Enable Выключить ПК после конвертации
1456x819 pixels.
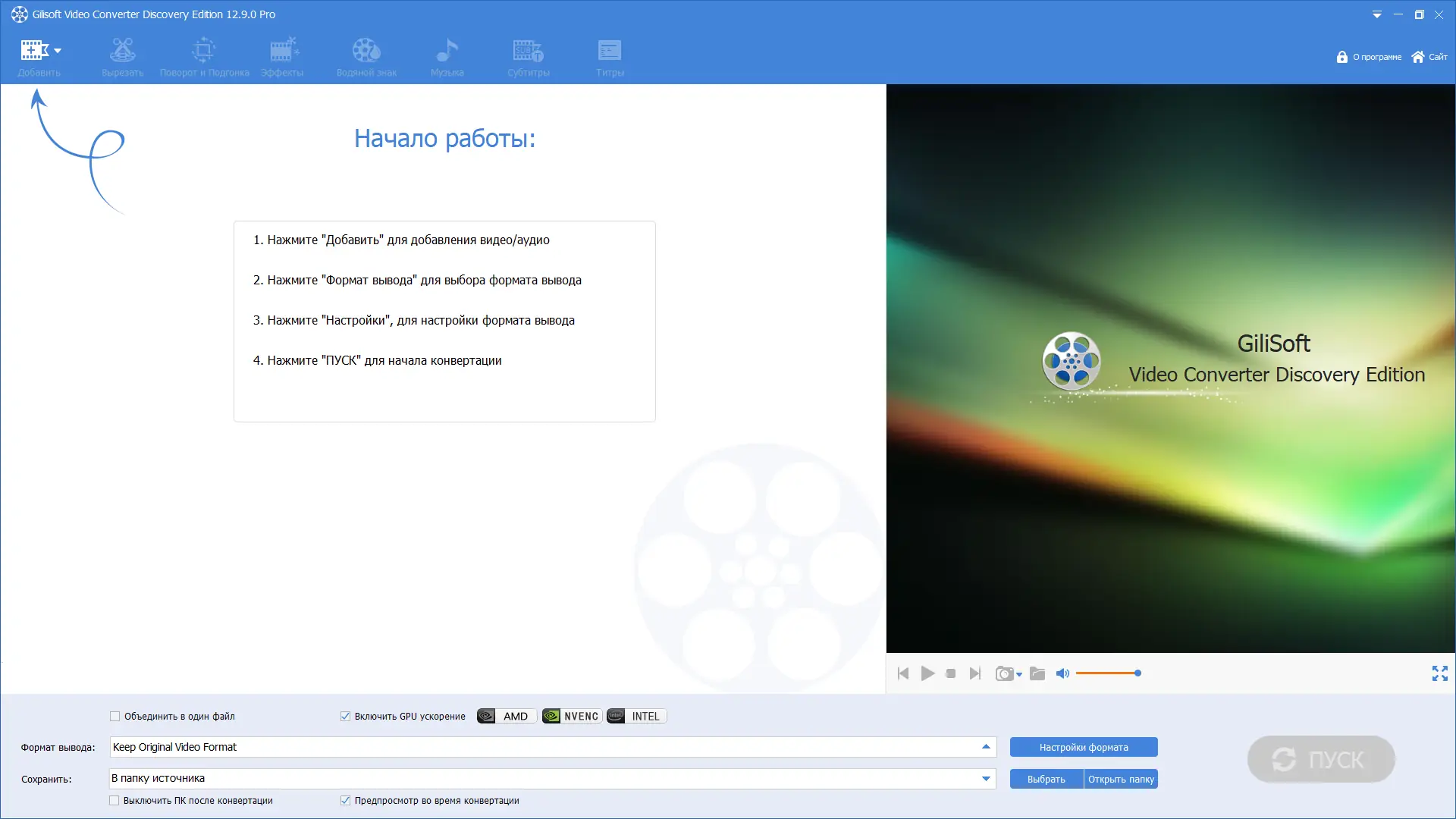click(115, 800)
